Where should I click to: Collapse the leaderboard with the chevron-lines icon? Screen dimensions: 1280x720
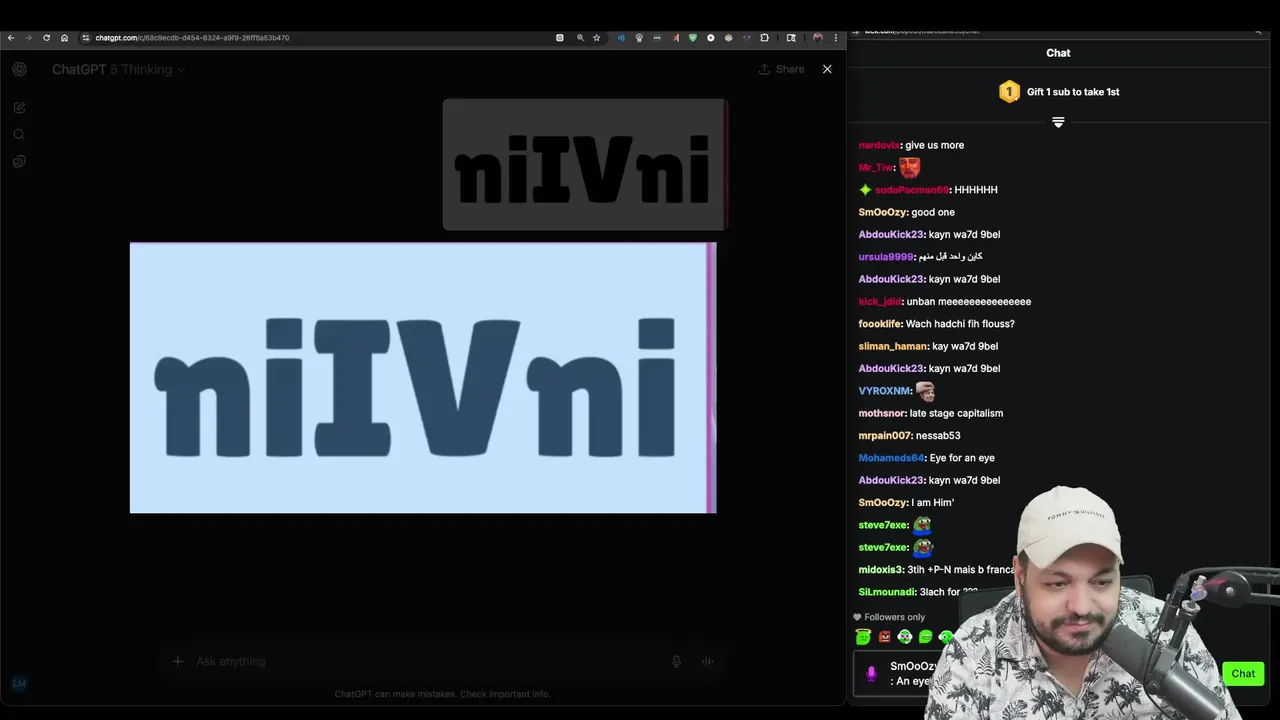[1058, 122]
